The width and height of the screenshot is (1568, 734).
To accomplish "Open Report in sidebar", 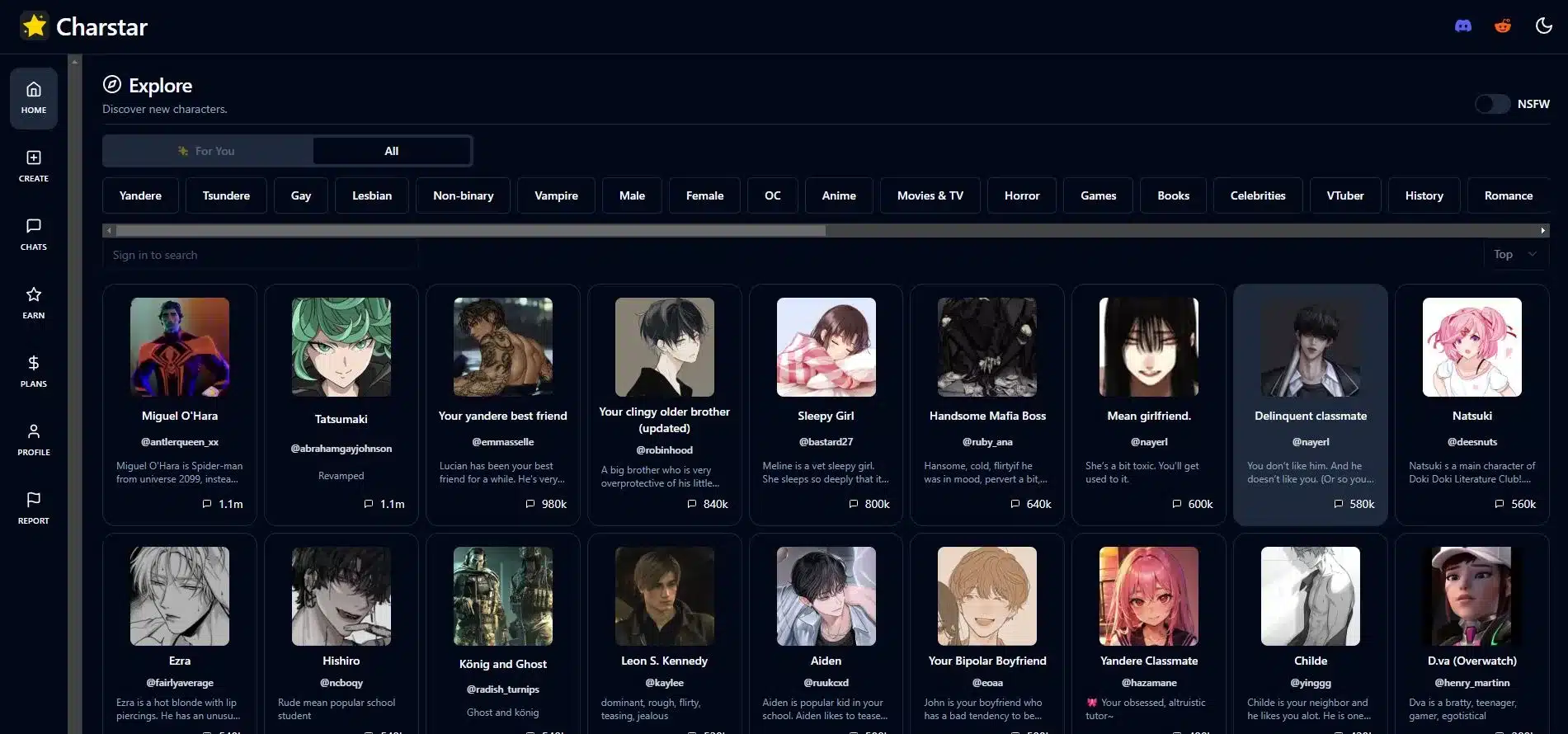I will [34, 509].
